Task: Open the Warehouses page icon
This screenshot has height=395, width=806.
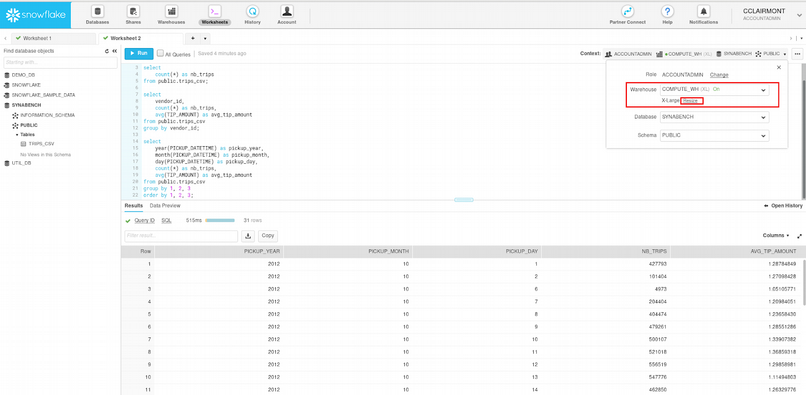Action: (171, 11)
